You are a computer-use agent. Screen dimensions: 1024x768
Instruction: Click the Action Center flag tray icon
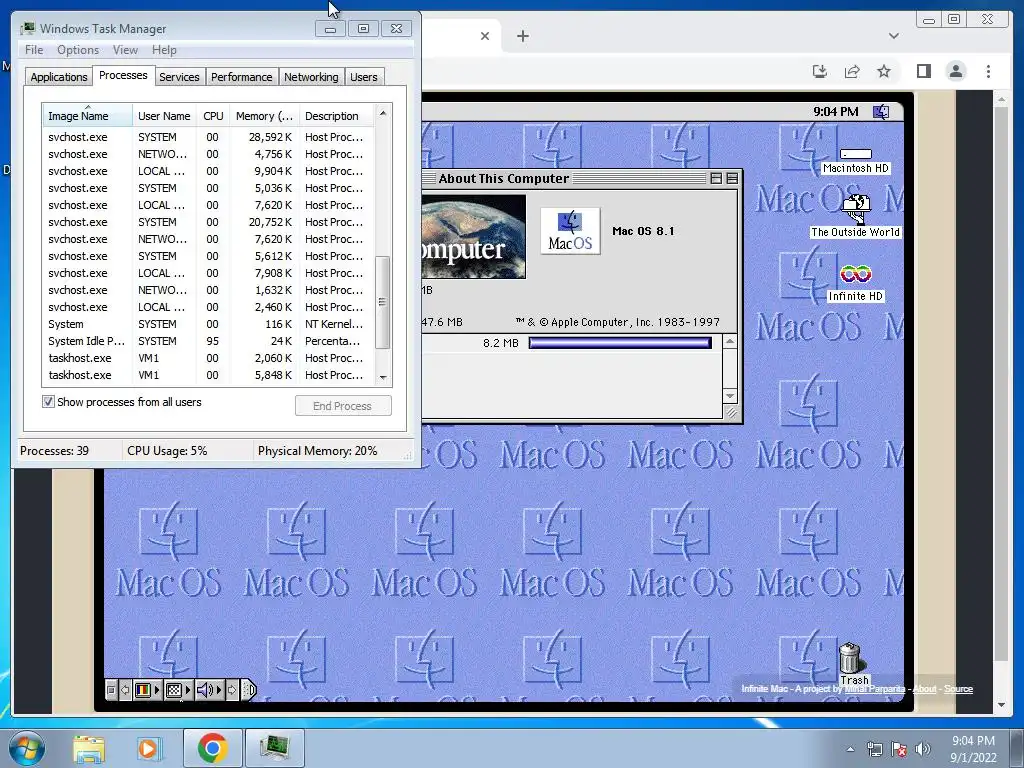(899, 749)
